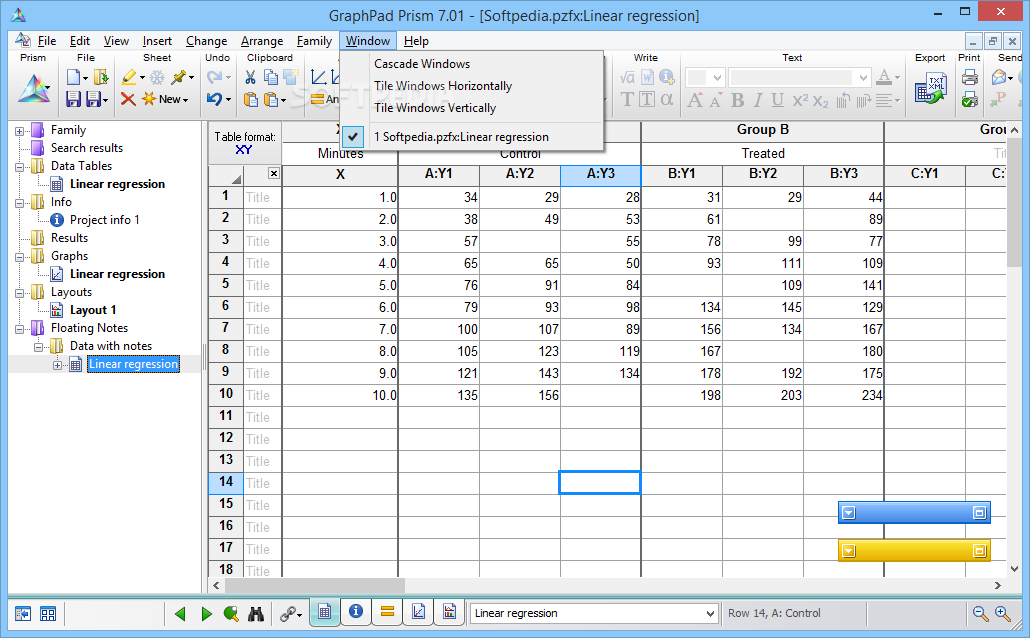Click the cut scissors icon
The width and height of the screenshot is (1030, 638).
tap(250, 77)
